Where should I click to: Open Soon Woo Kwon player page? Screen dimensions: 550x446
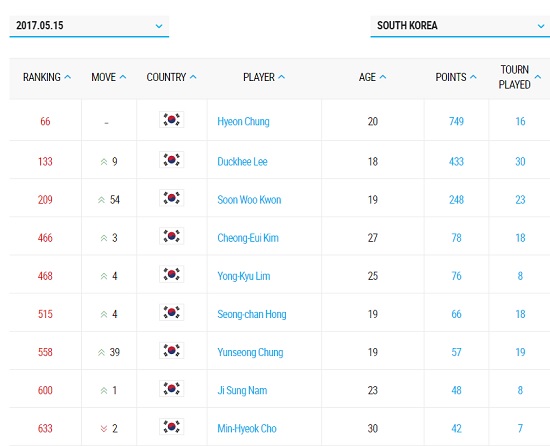[249, 200]
